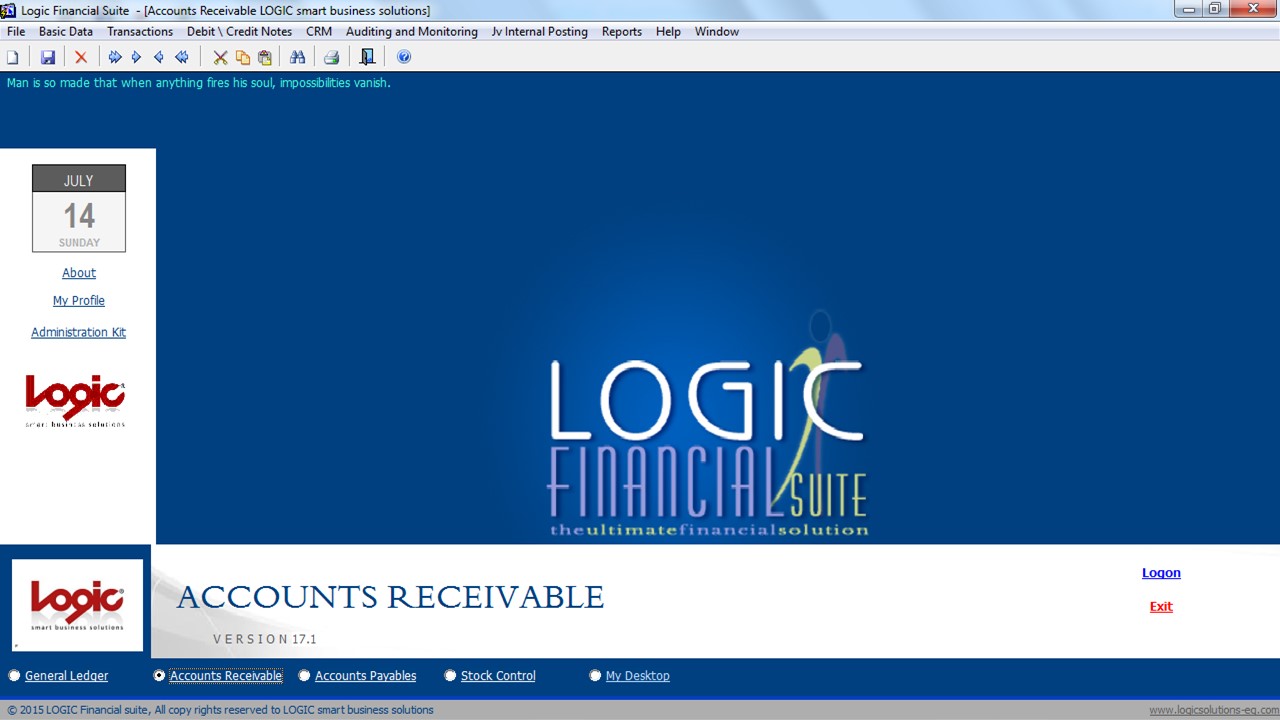Screen dimensions: 1280x720
Task: Open the Reports menu
Action: pos(621,32)
